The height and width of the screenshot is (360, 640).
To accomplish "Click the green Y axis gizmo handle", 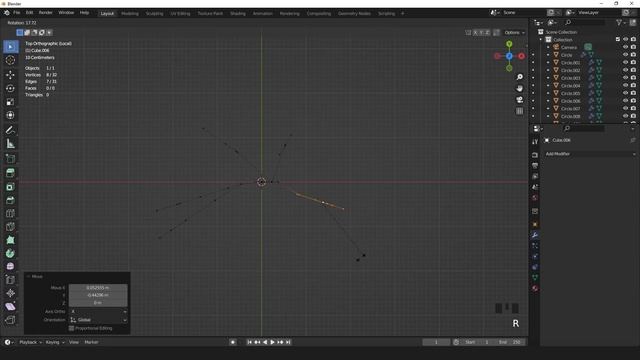I will (509, 44).
